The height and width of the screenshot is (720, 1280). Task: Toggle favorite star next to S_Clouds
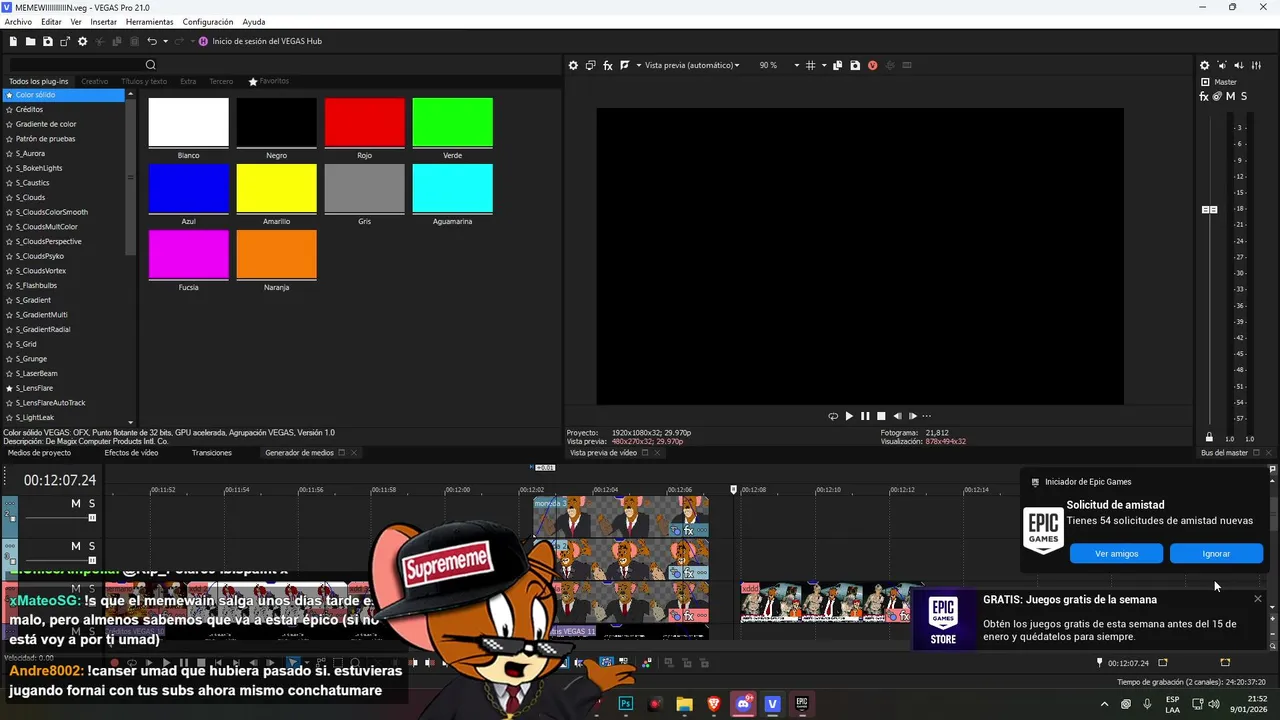pyautogui.click(x=9, y=198)
